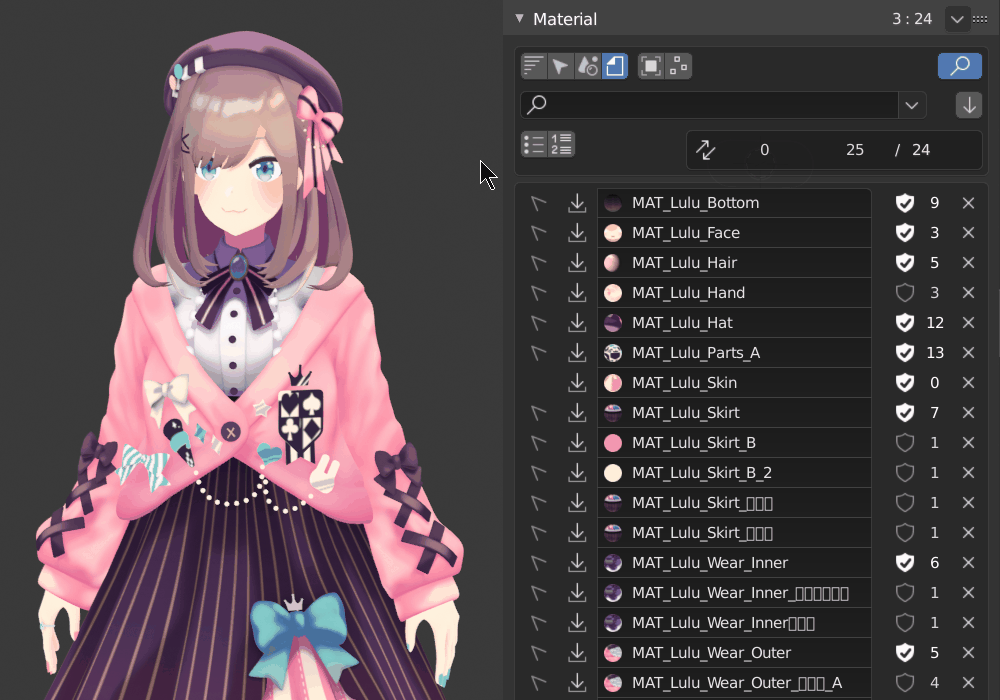Click the MAT_Lulu_Parts_A material preview icon
This screenshot has width=1000, height=700.
point(613,353)
